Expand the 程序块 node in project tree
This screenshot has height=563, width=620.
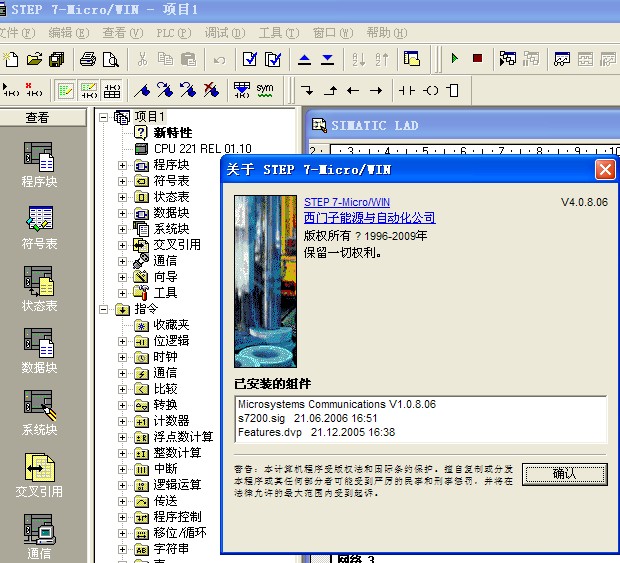pyautogui.click(x=122, y=165)
